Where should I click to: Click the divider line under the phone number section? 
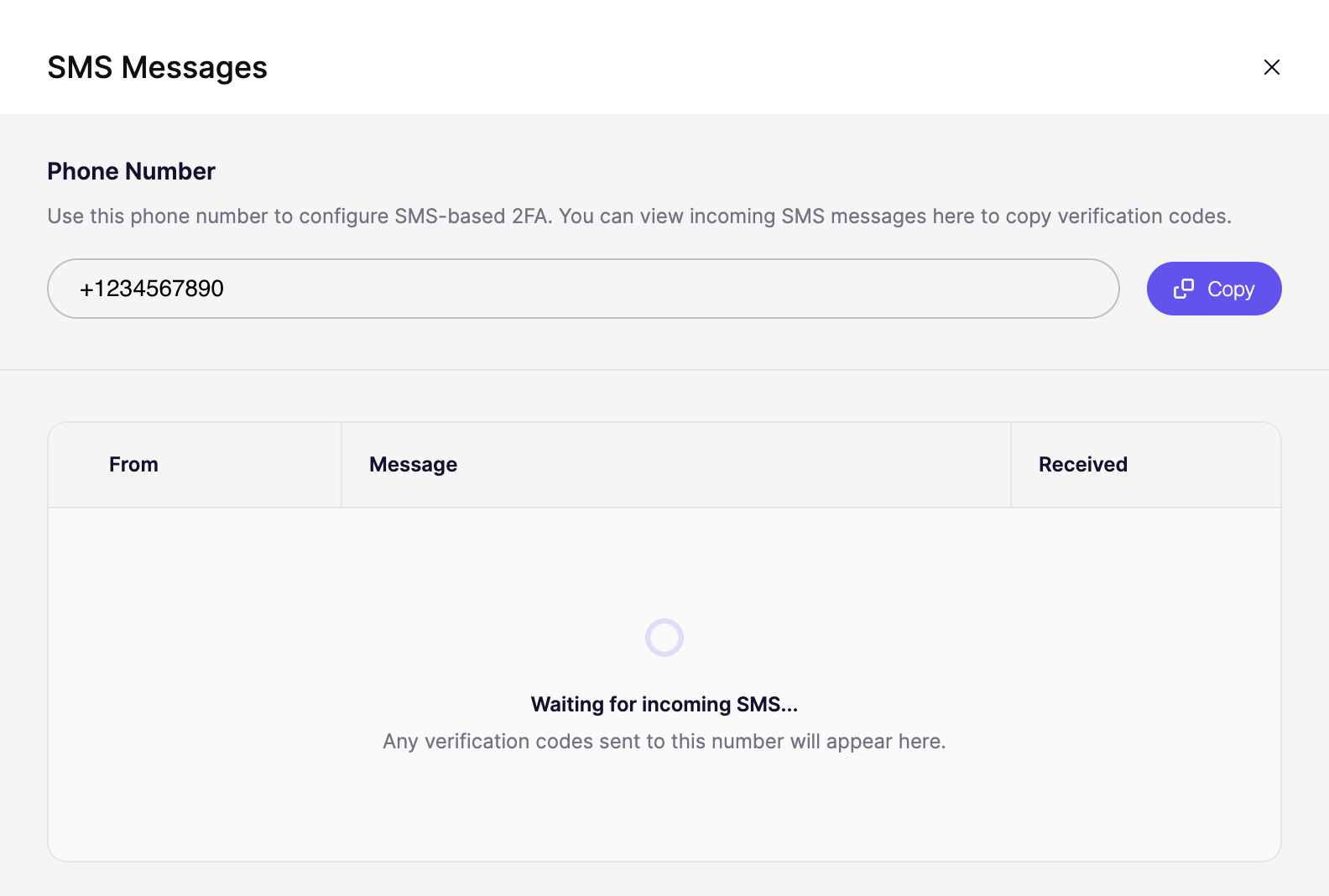click(x=664, y=370)
